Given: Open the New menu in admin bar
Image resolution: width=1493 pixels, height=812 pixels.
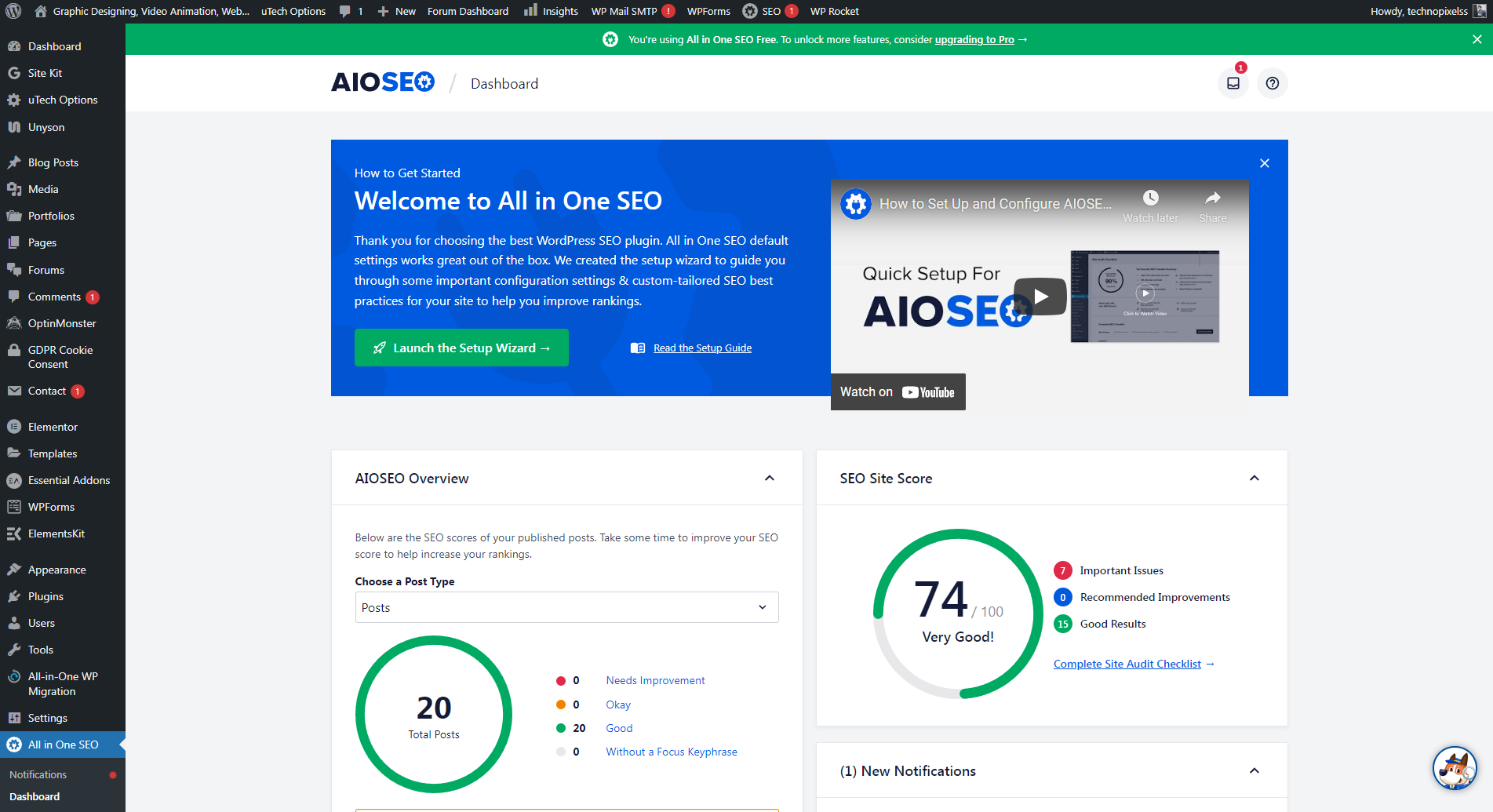Looking at the screenshot, I should pos(397,11).
